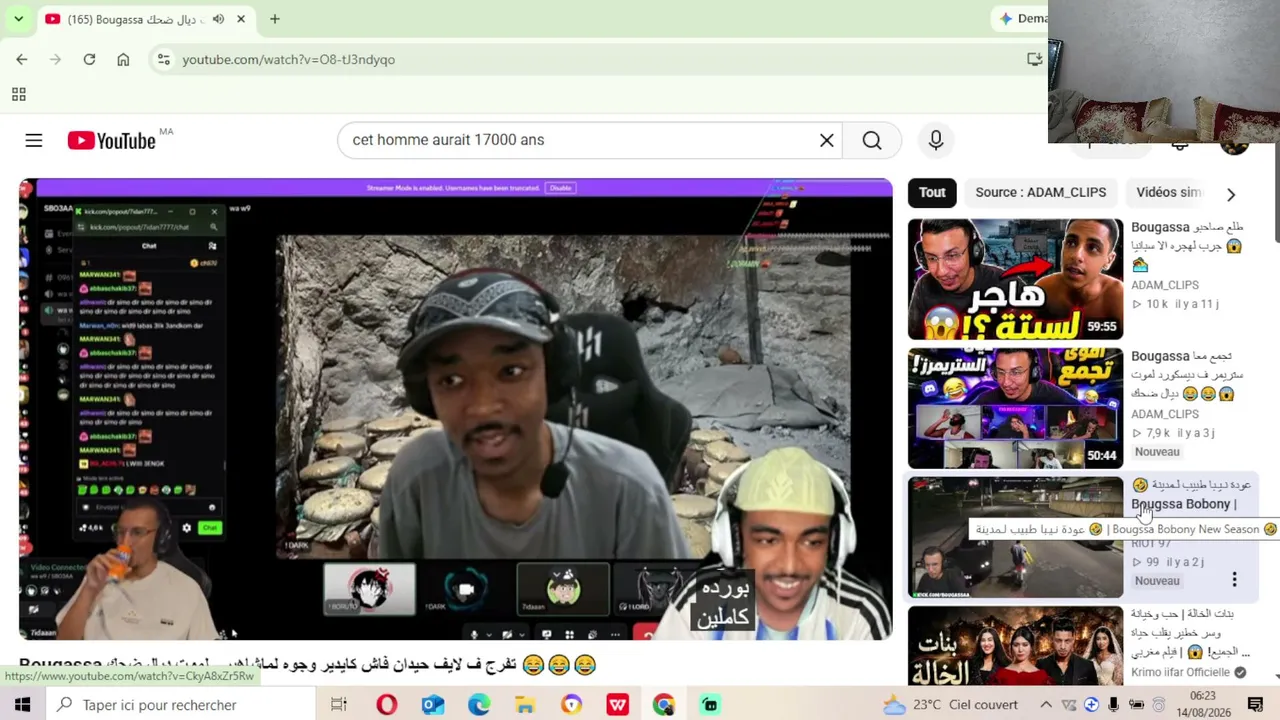Open the 59:55 recommended video thumbnail
The height and width of the screenshot is (720, 1280).
pos(1015,279)
